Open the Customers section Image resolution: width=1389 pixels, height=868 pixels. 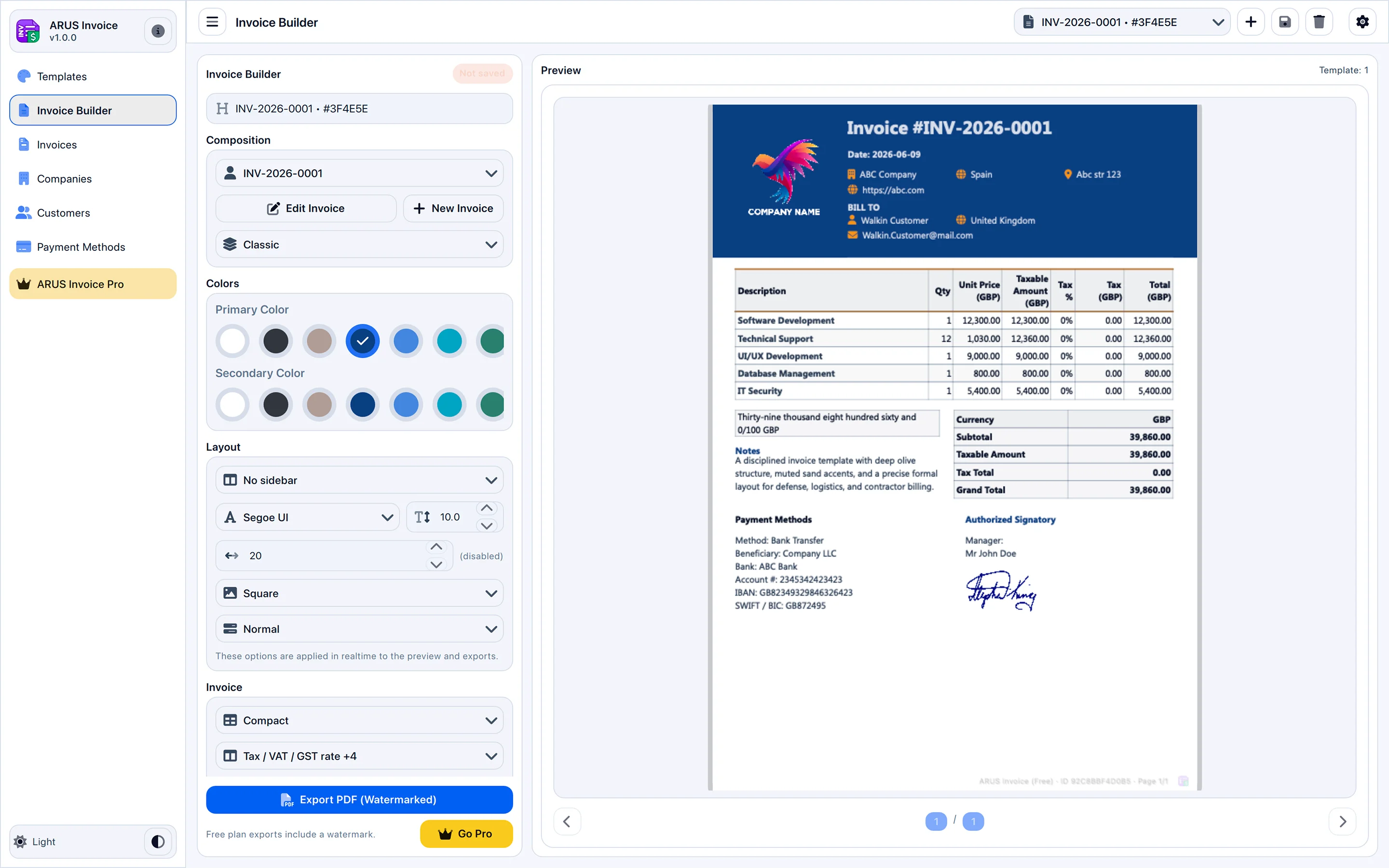click(x=63, y=212)
